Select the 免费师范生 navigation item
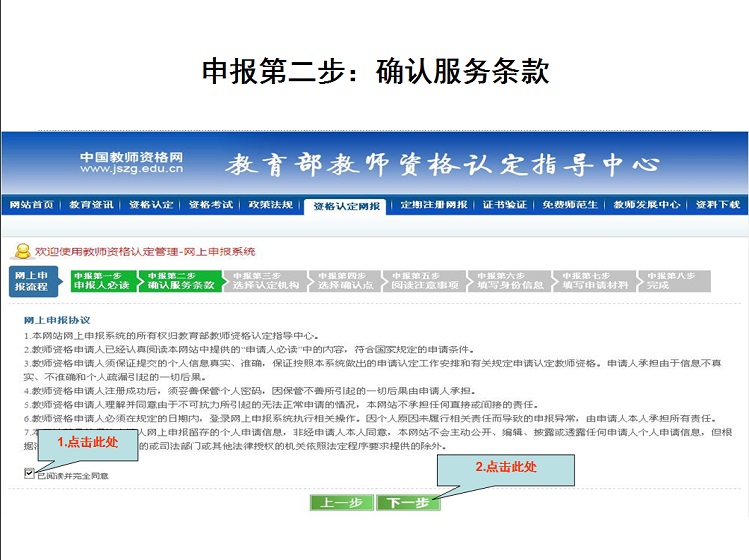The width and height of the screenshot is (749, 560). 570,205
